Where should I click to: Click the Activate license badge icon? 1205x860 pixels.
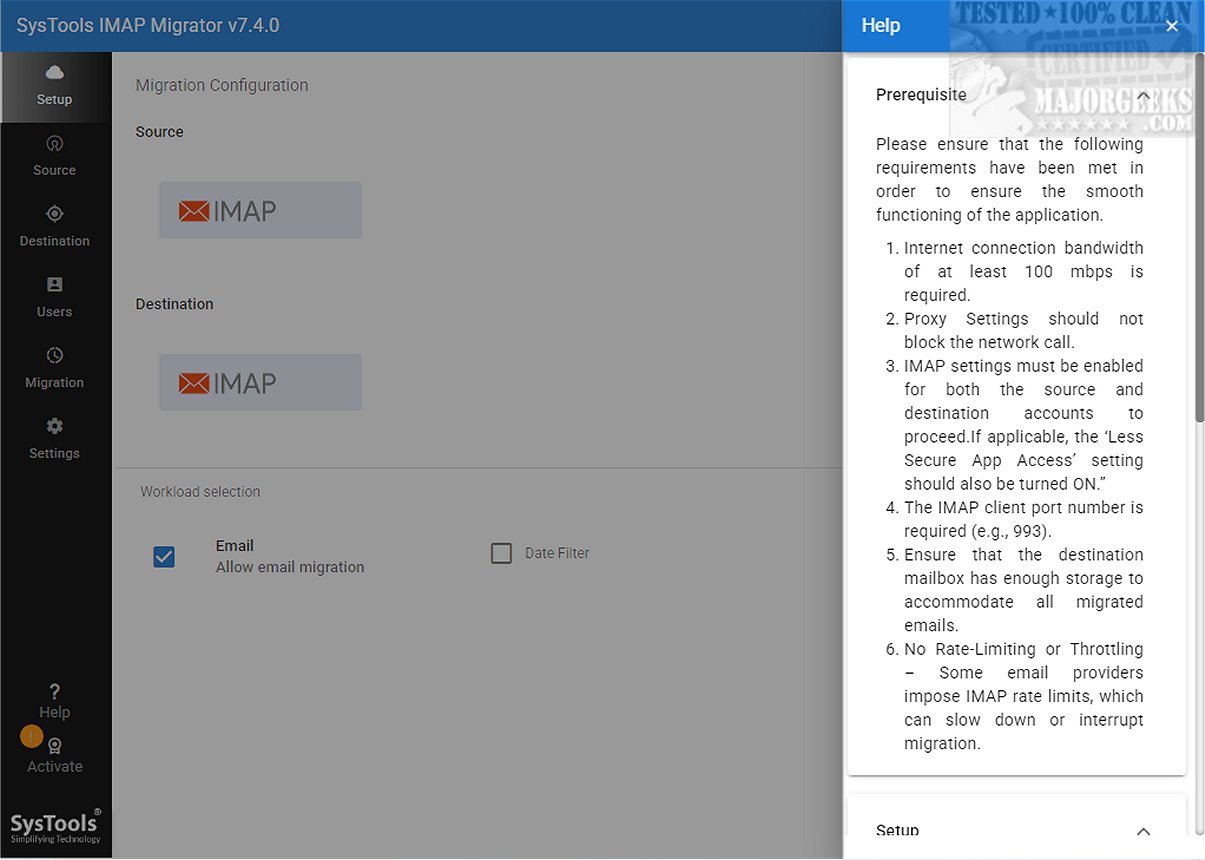click(55, 746)
